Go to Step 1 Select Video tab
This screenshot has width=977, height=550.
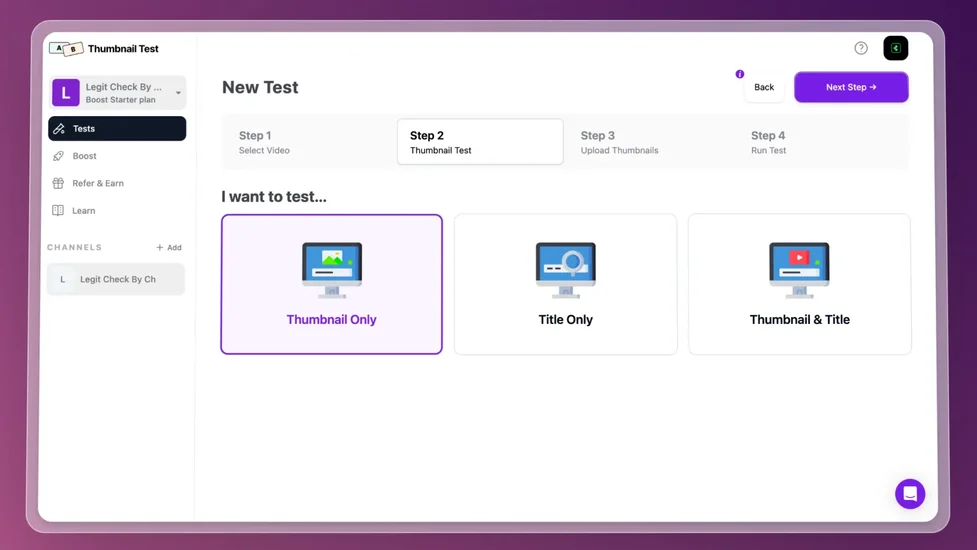pos(308,142)
